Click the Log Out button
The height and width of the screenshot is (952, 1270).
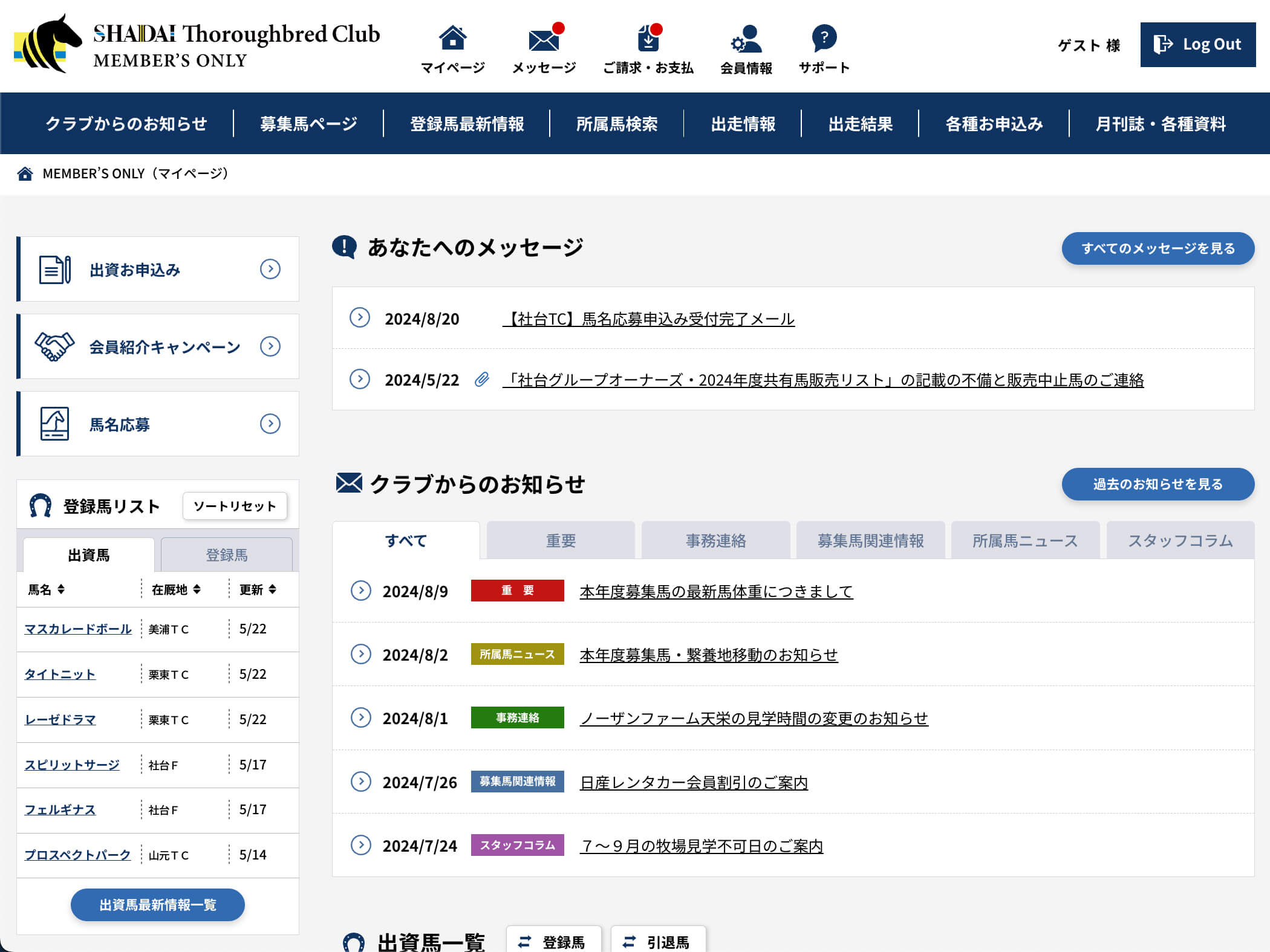click(1197, 45)
